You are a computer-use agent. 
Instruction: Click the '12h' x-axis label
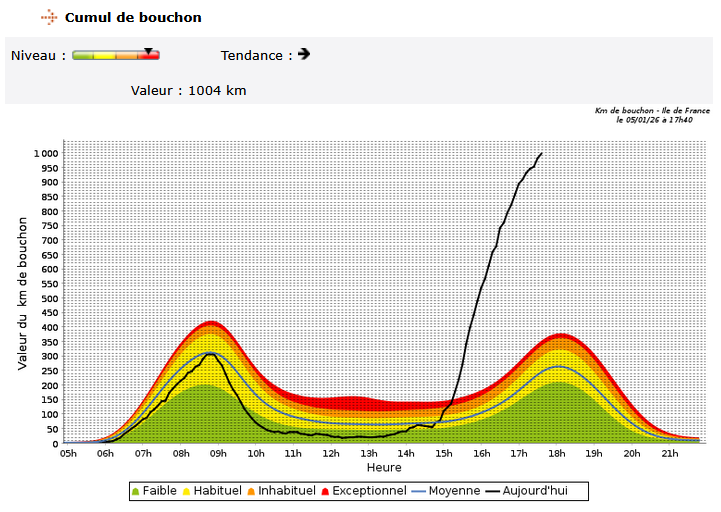331,454
